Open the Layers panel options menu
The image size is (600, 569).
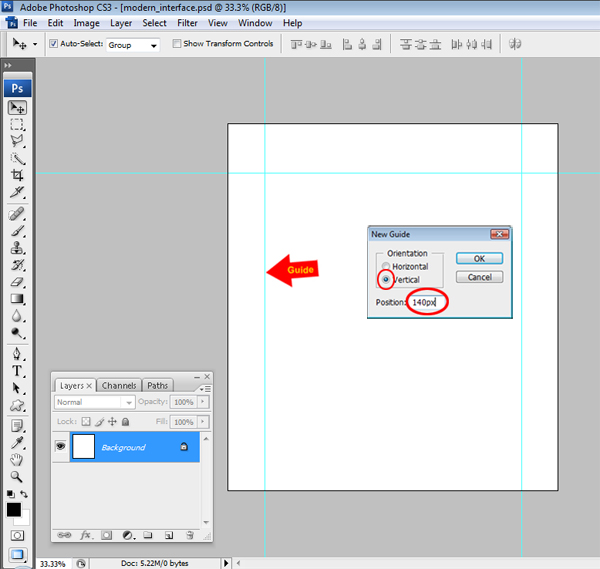206,389
